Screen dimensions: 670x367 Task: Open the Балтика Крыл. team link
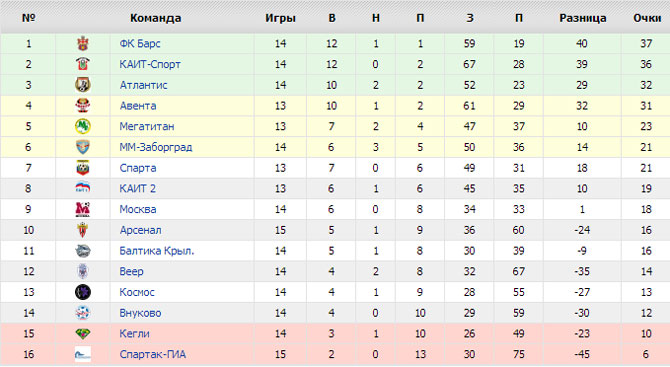pyautogui.click(x=157, y=251)
